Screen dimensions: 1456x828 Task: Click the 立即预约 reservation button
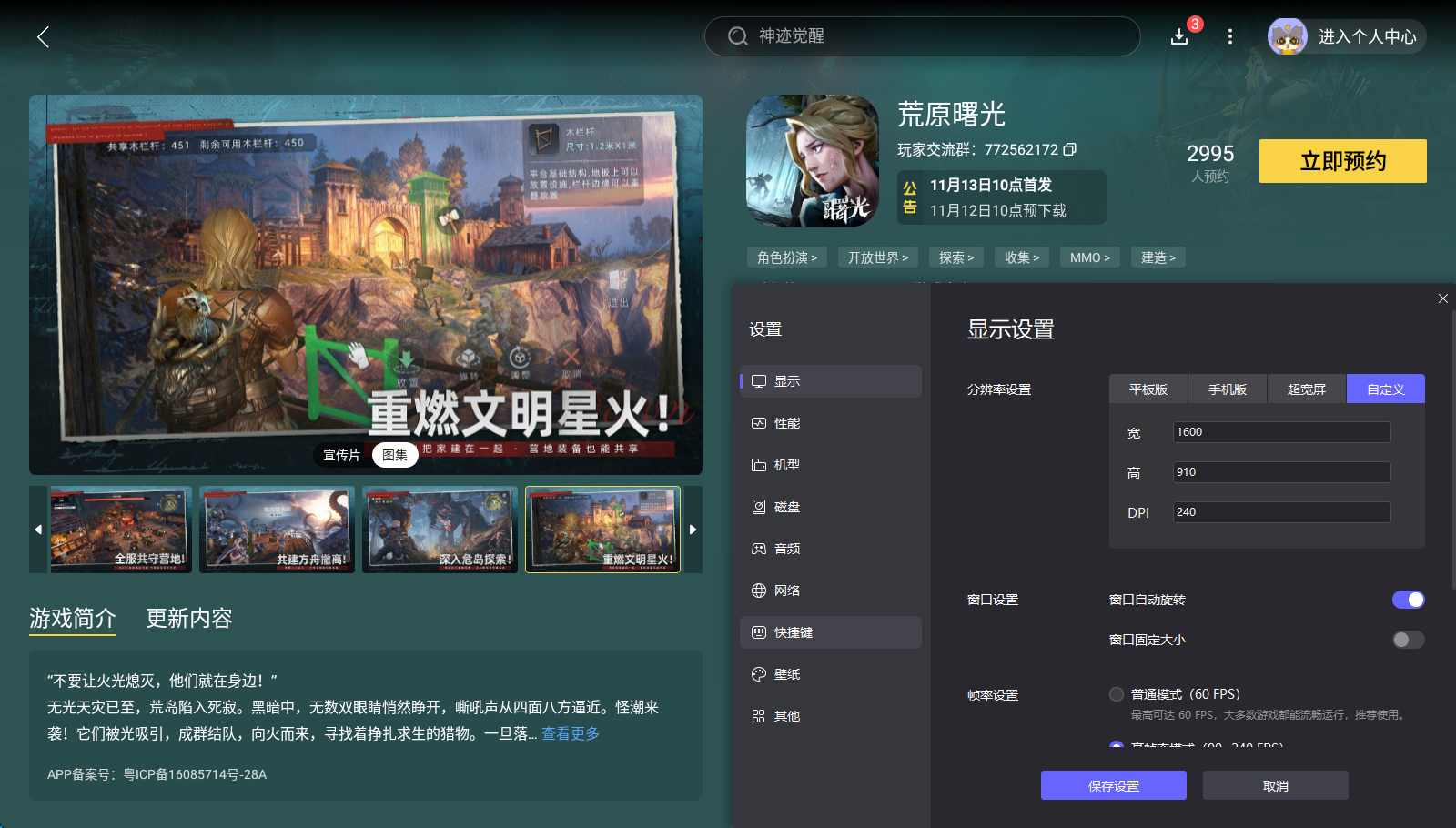1341,160
